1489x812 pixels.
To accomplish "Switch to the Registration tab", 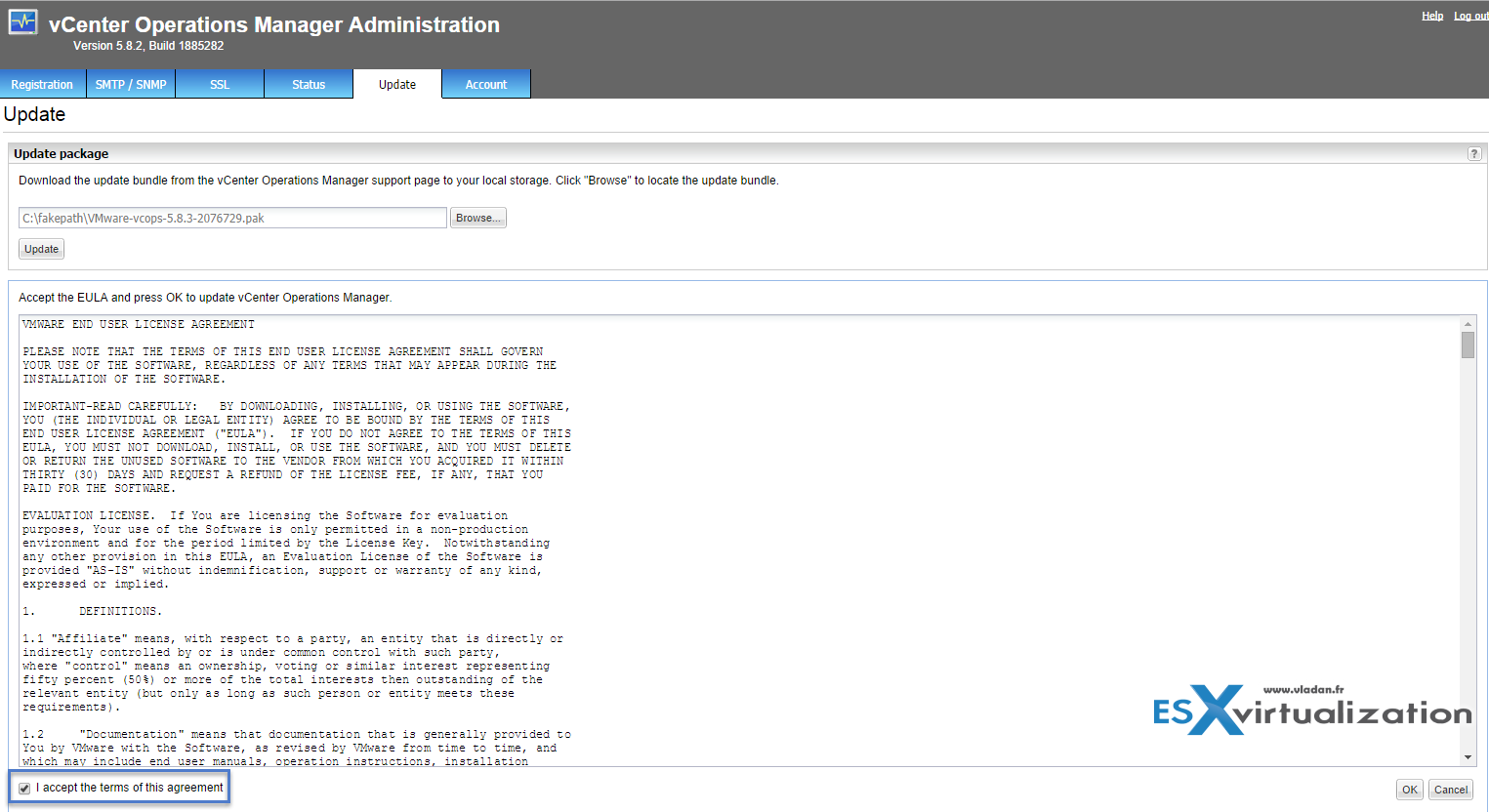I will [42, 85].
